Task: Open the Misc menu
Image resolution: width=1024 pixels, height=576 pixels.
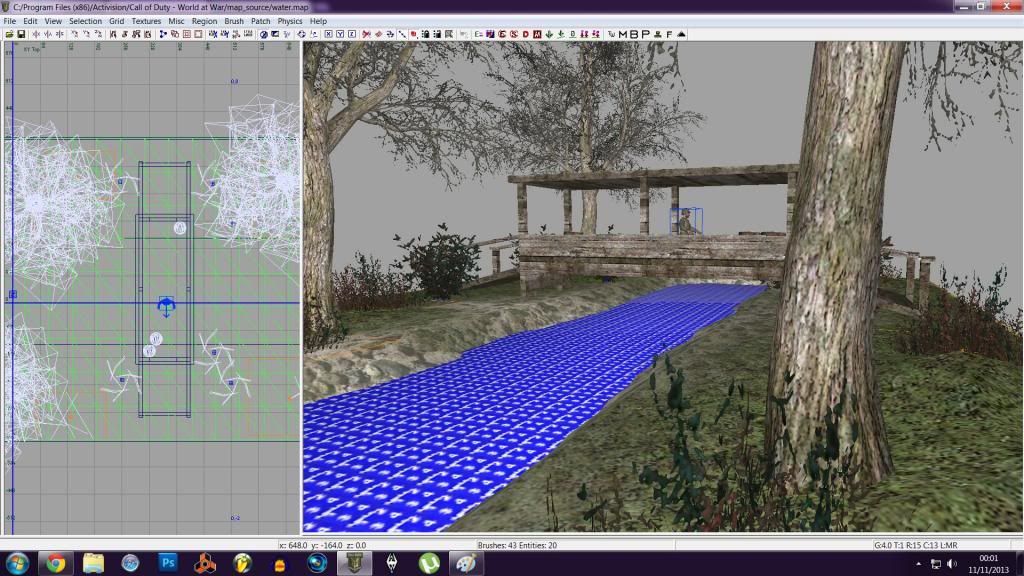Action: [x=176, y=21]
